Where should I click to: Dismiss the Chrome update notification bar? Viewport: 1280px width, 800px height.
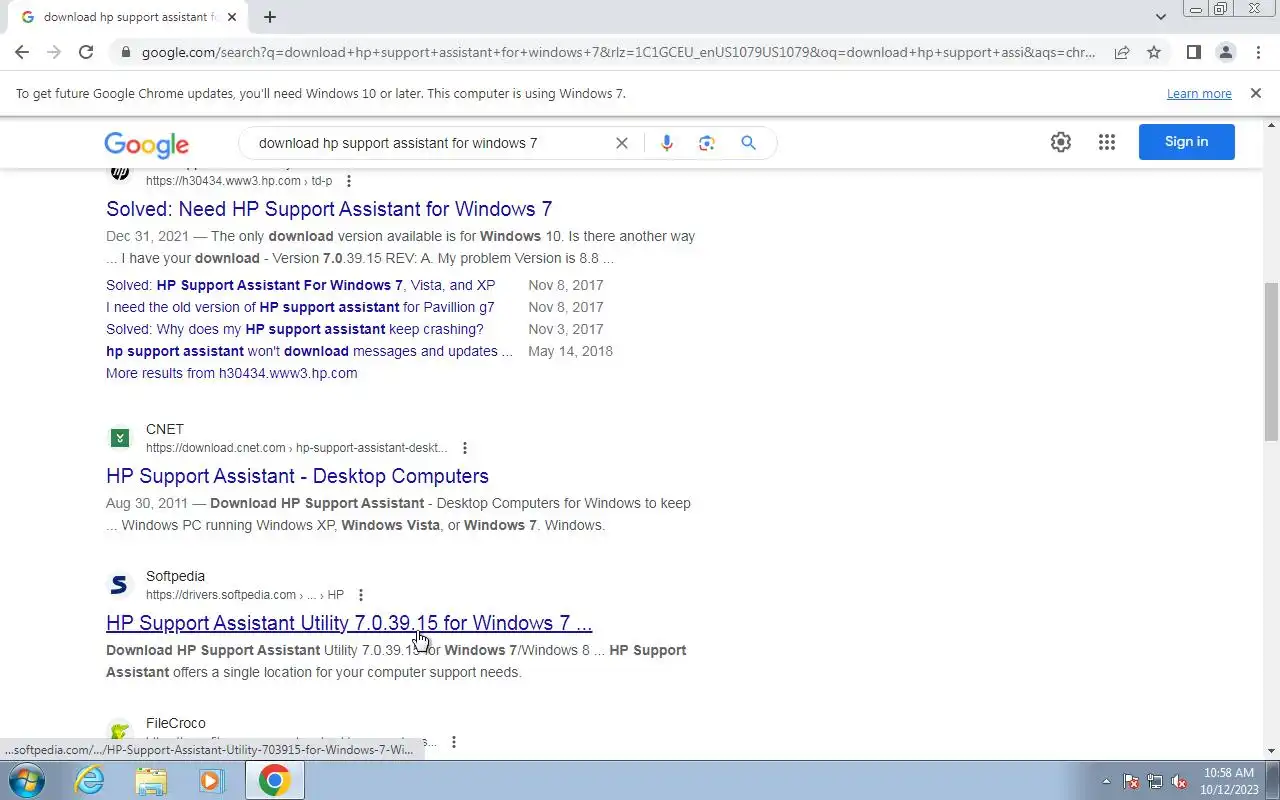(1255, 93)
